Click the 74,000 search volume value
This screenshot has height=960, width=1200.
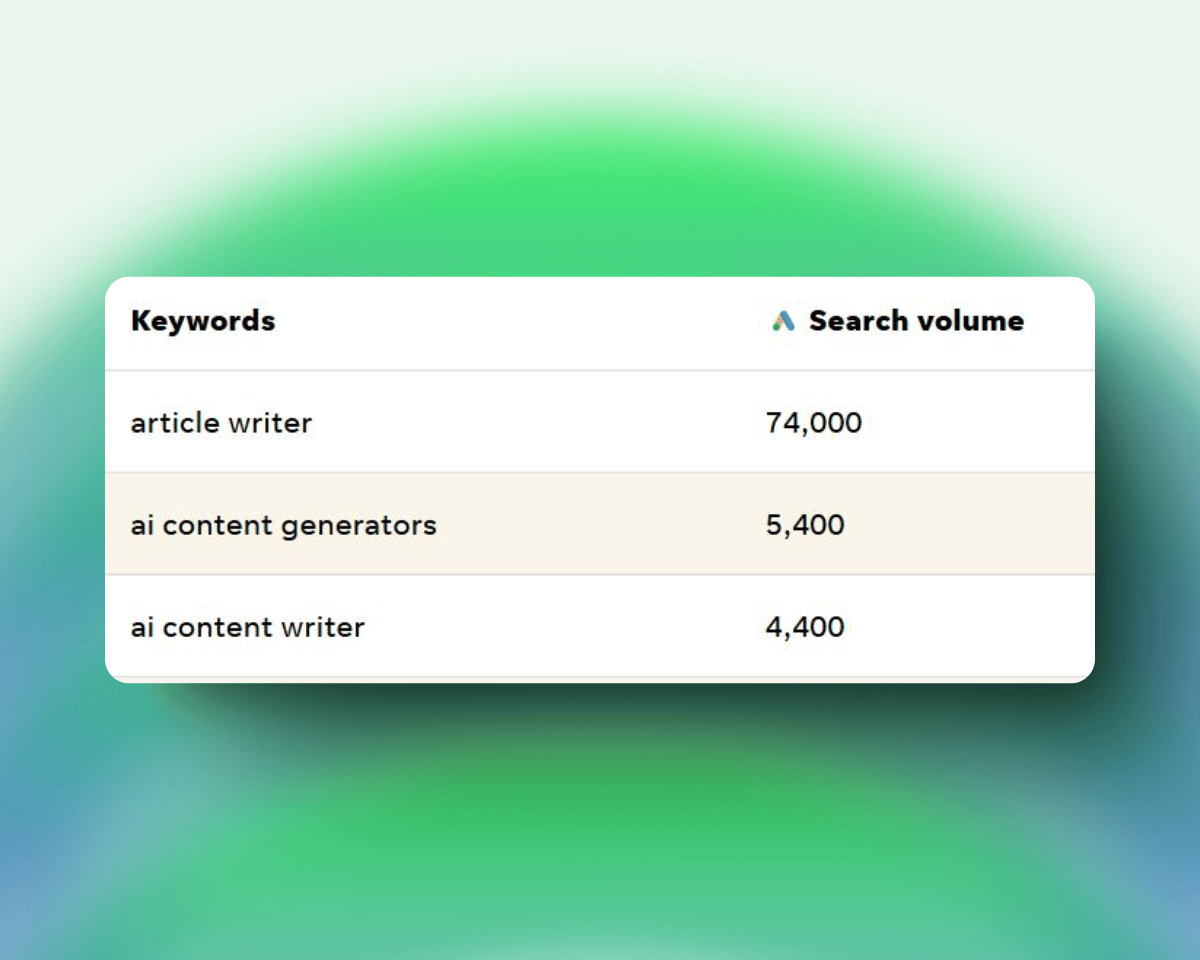tap(813, 423)
